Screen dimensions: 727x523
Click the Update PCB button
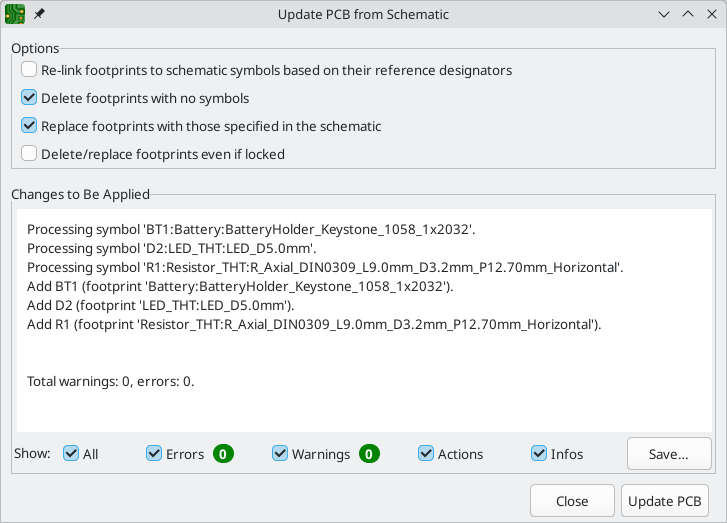[664, 501]
